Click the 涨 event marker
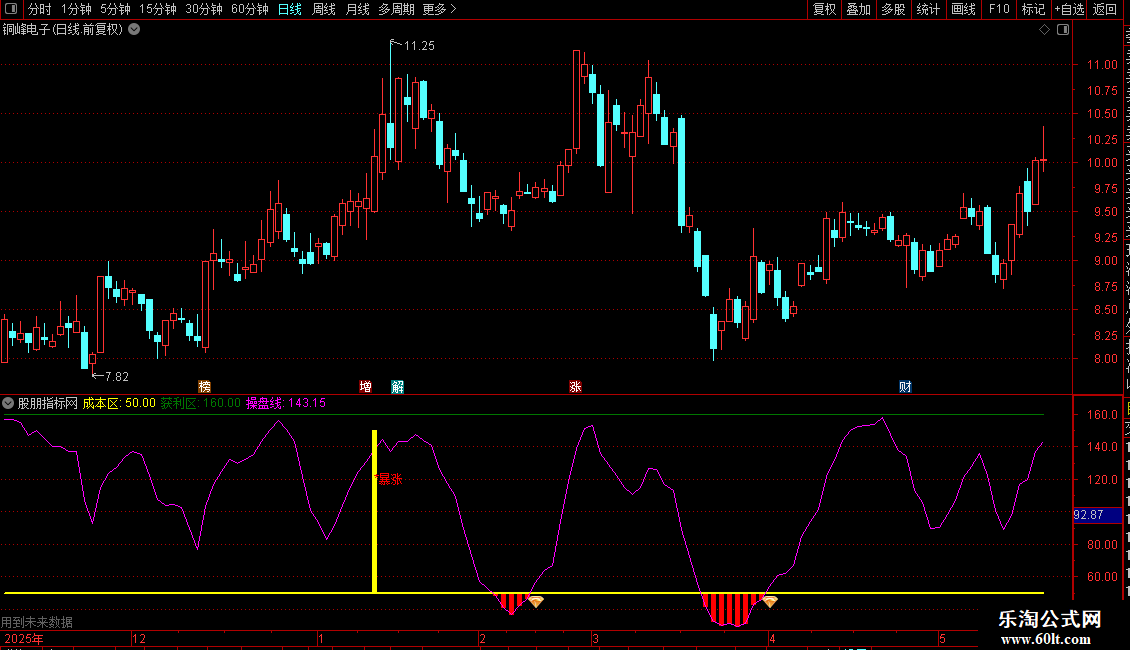 575,387
